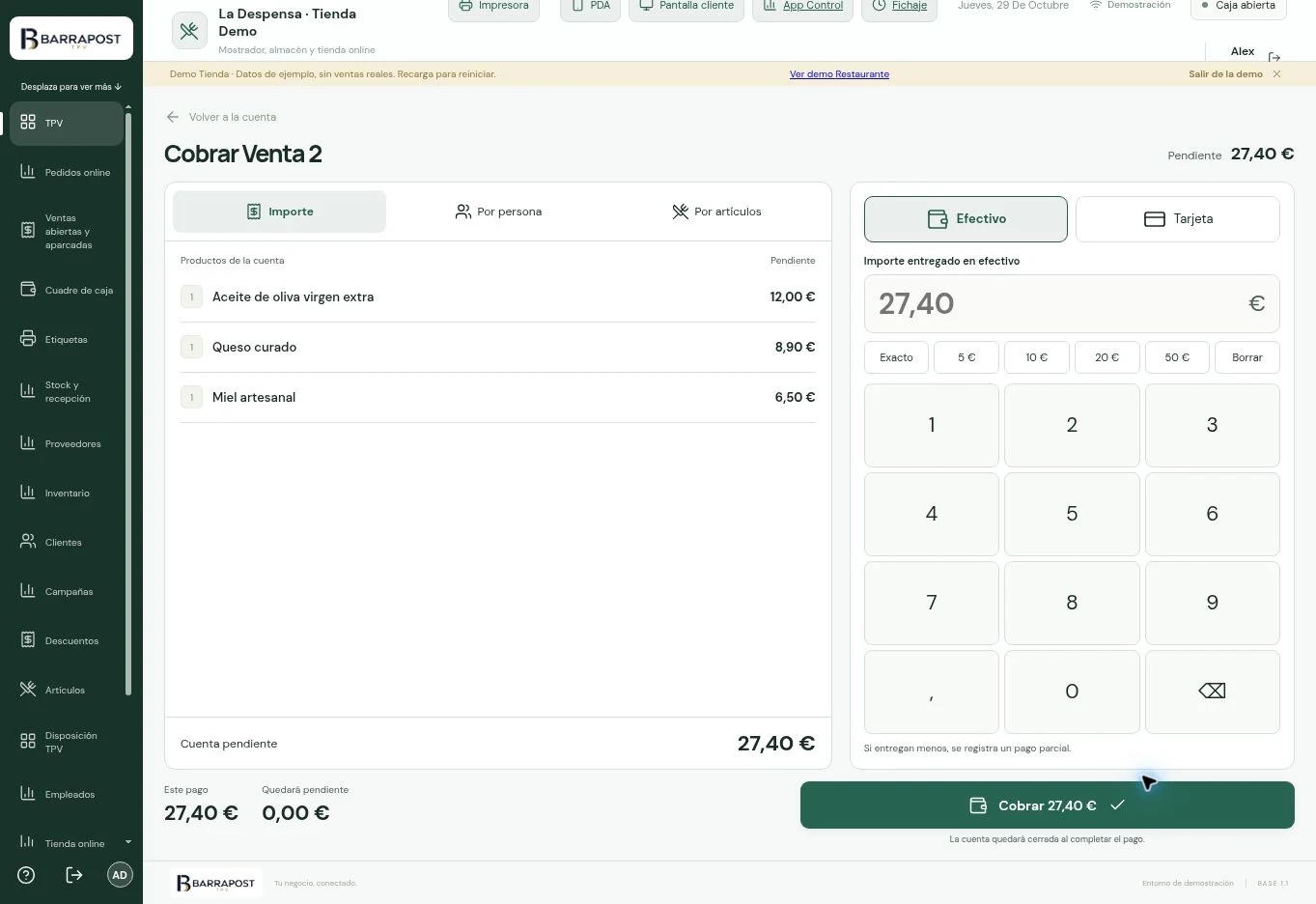
Task: Select Efectivo payment method
Action: (966, 219)
